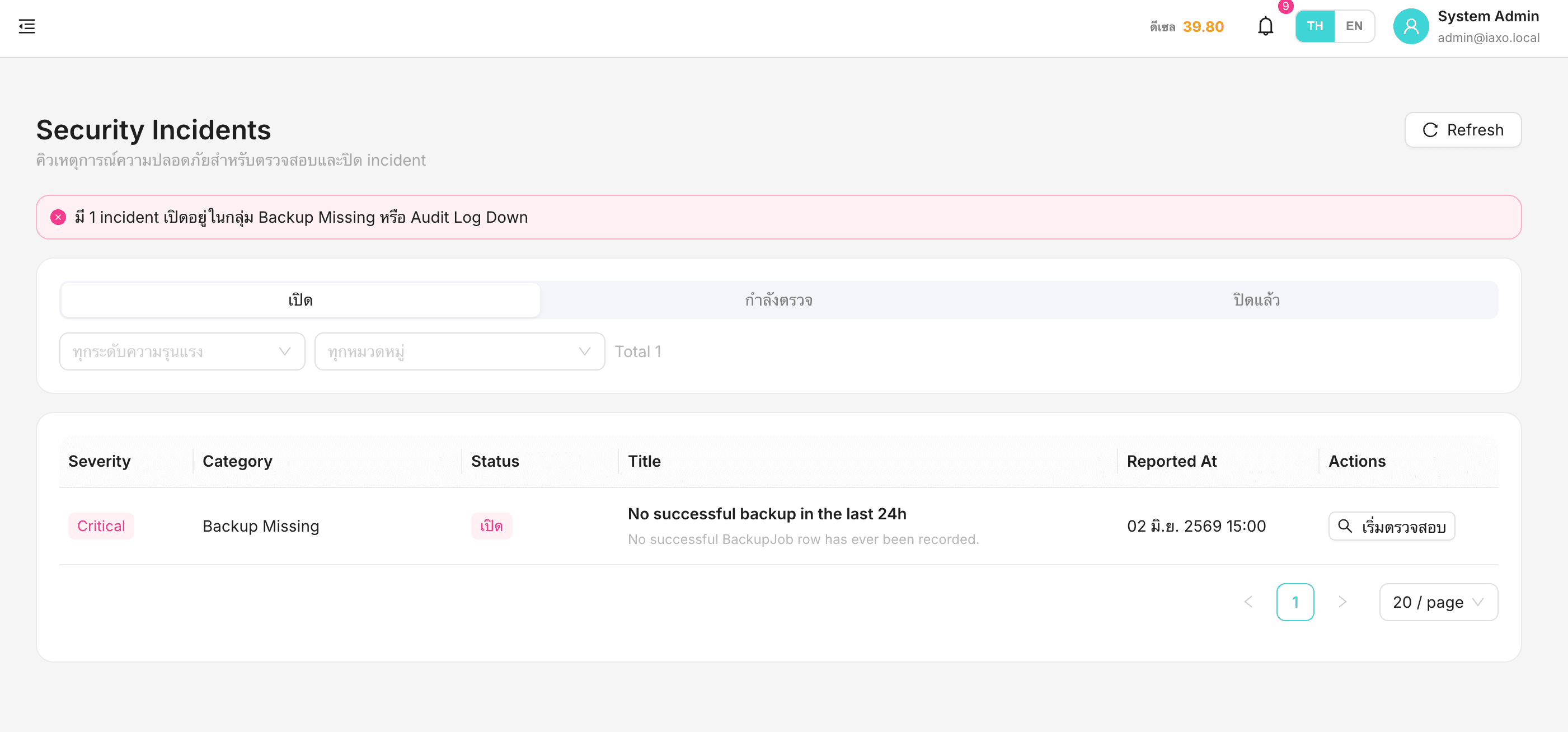
Task: Select the เปิด (open) tab
Action: 300,299
